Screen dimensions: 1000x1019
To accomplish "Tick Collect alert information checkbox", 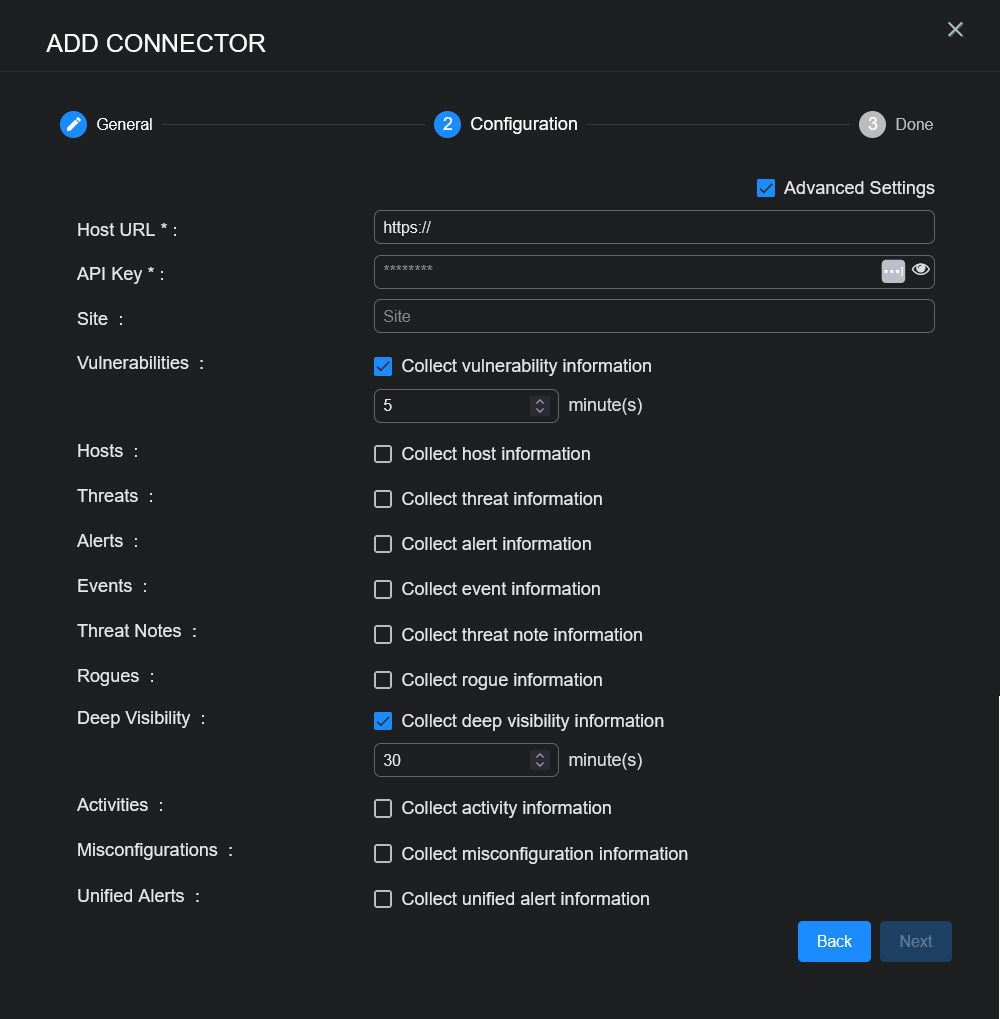I will 383,544.
